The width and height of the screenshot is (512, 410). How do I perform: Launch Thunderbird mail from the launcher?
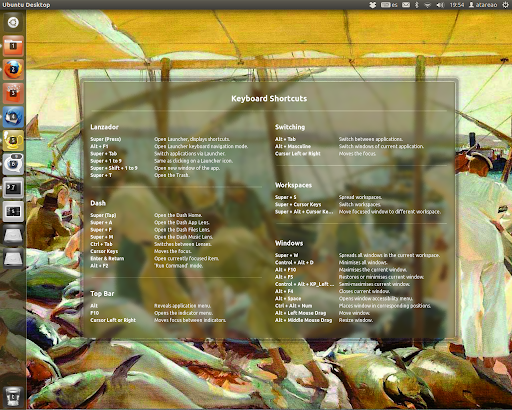point(13,117)
